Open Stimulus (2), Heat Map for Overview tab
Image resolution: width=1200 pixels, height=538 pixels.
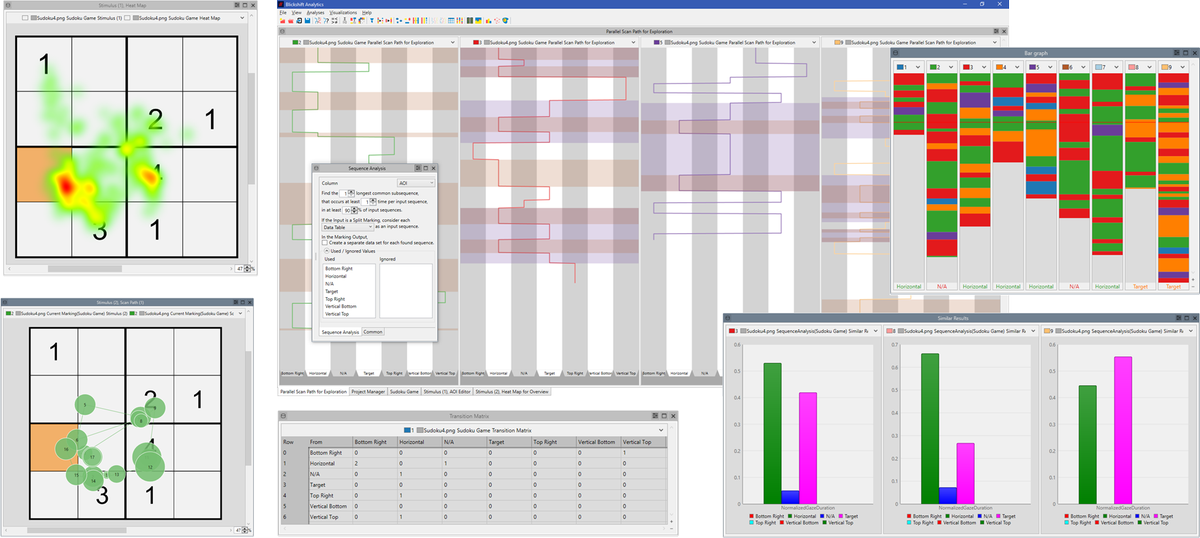511,392
